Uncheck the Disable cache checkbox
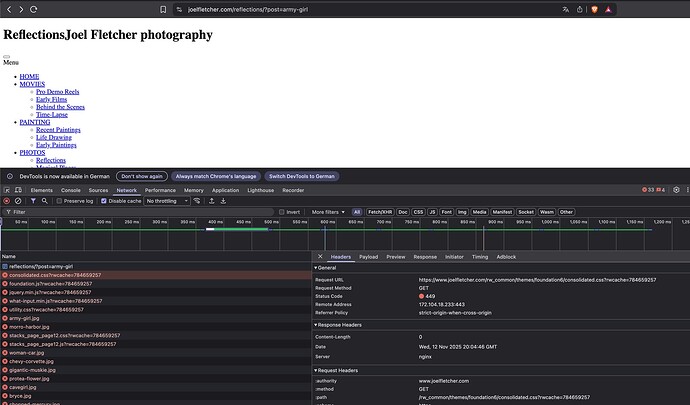The image size is (690, 405). [x=105, y=201]
